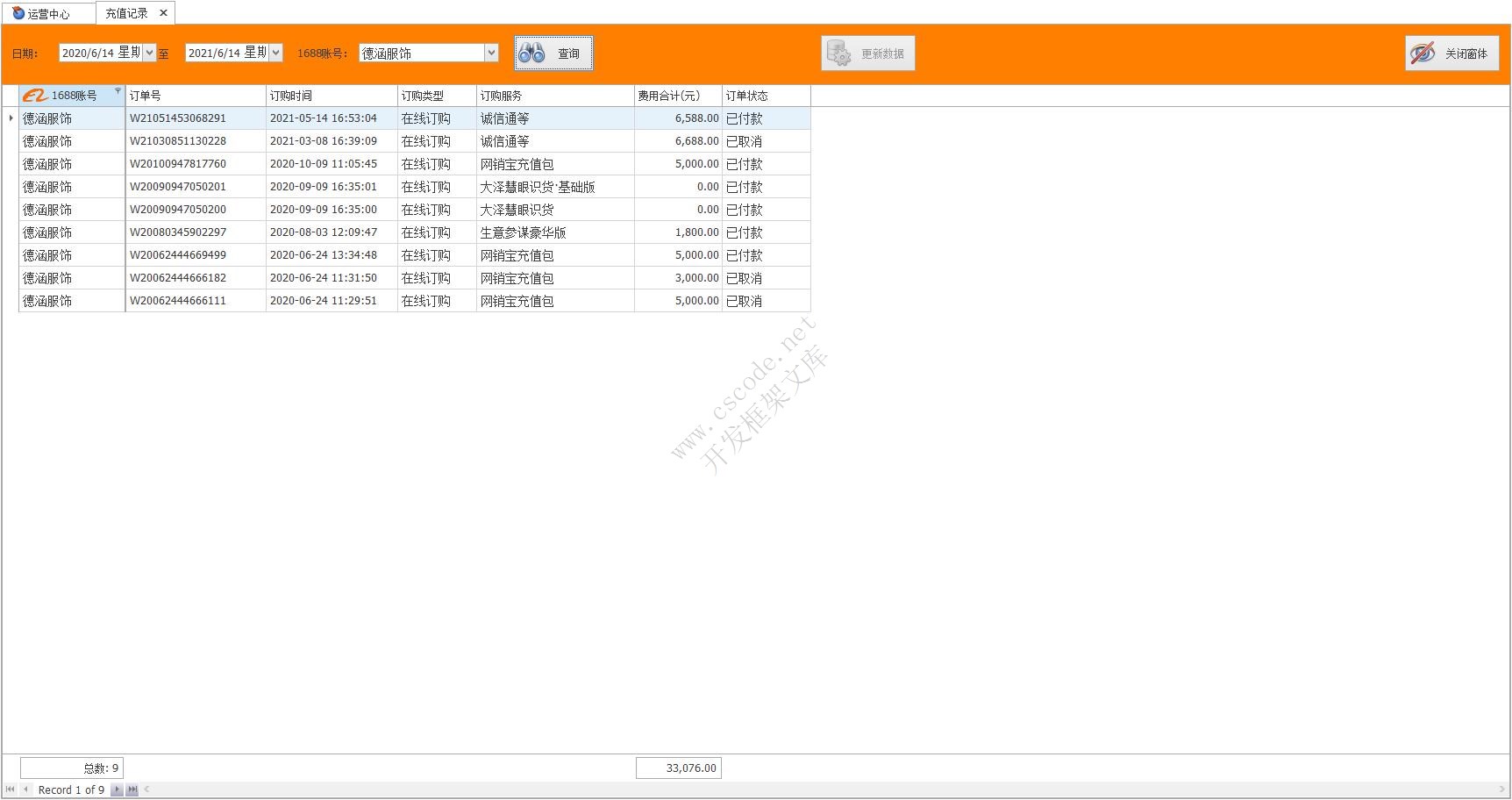Sort by 订购服务 column header
The width and height of the screenshot is (1512, 800).
555,96
